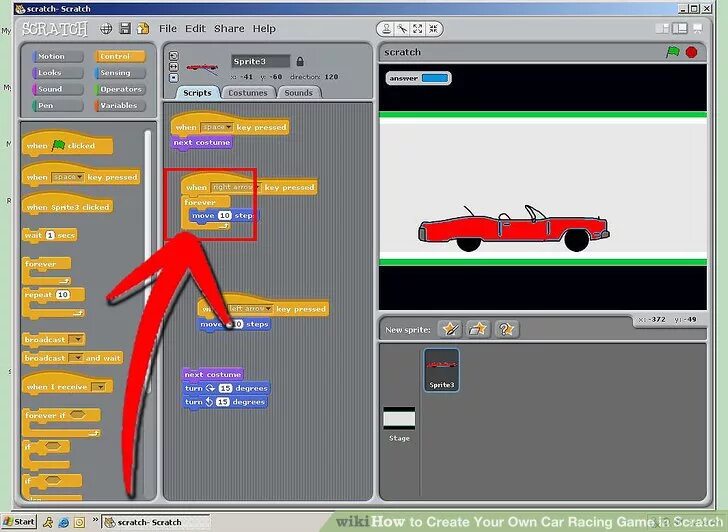
Task: Select the Stage thumbnail
Action: tap(399, 424)
